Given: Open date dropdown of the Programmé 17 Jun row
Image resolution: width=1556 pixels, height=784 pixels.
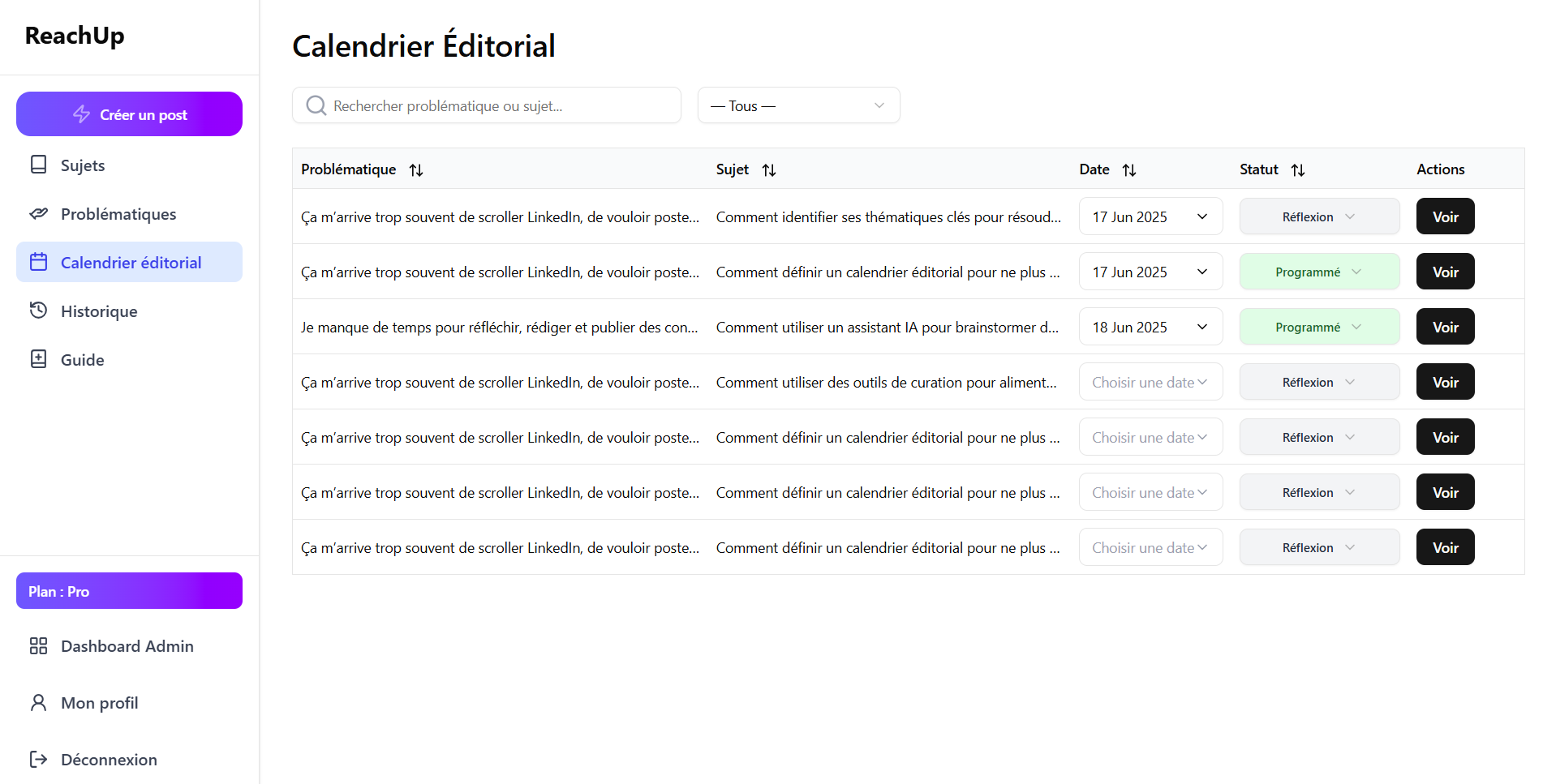Looking at the screenshot, I should (x=1150, y=272).
